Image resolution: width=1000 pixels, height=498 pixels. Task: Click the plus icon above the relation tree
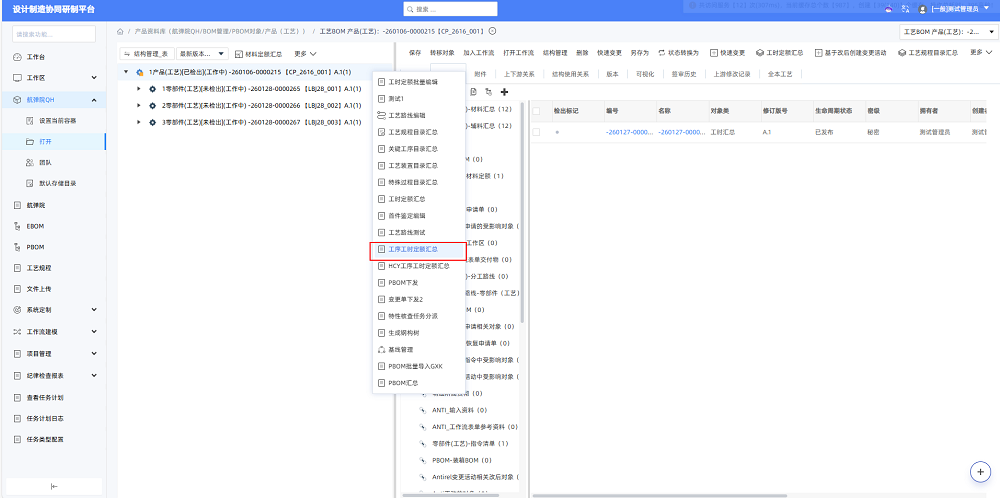tap(504, 92)
